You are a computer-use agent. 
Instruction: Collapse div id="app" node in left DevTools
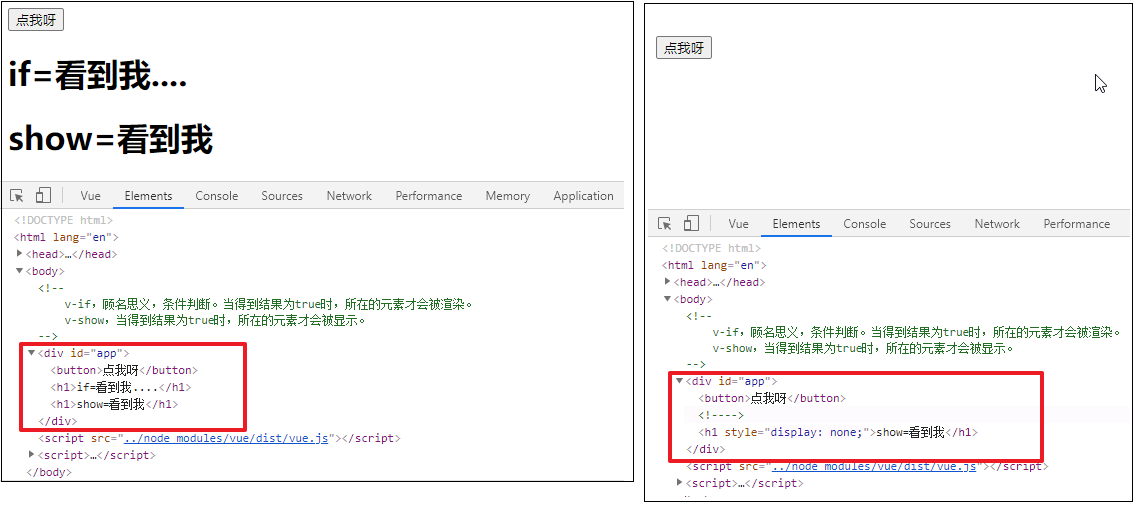pyautogui.click(x=31, y=353)
